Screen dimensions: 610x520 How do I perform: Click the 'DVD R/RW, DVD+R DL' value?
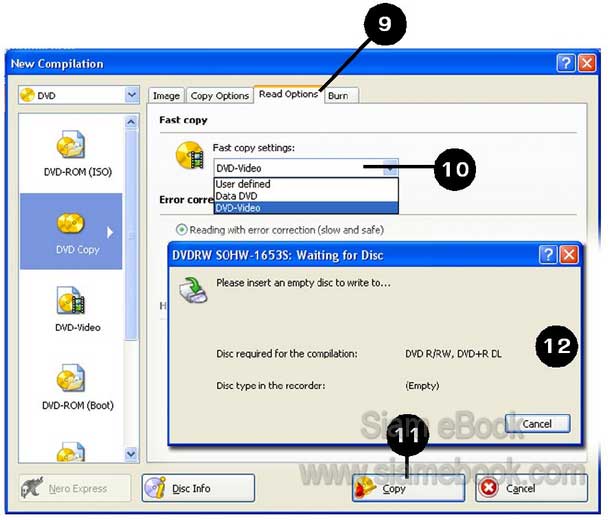tap(453, 354)
